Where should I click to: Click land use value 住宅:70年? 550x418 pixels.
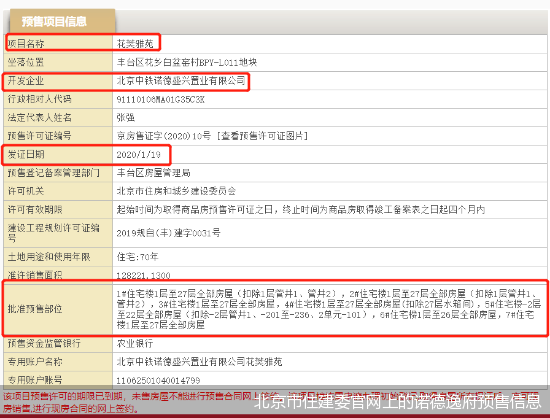pos(137,257)
